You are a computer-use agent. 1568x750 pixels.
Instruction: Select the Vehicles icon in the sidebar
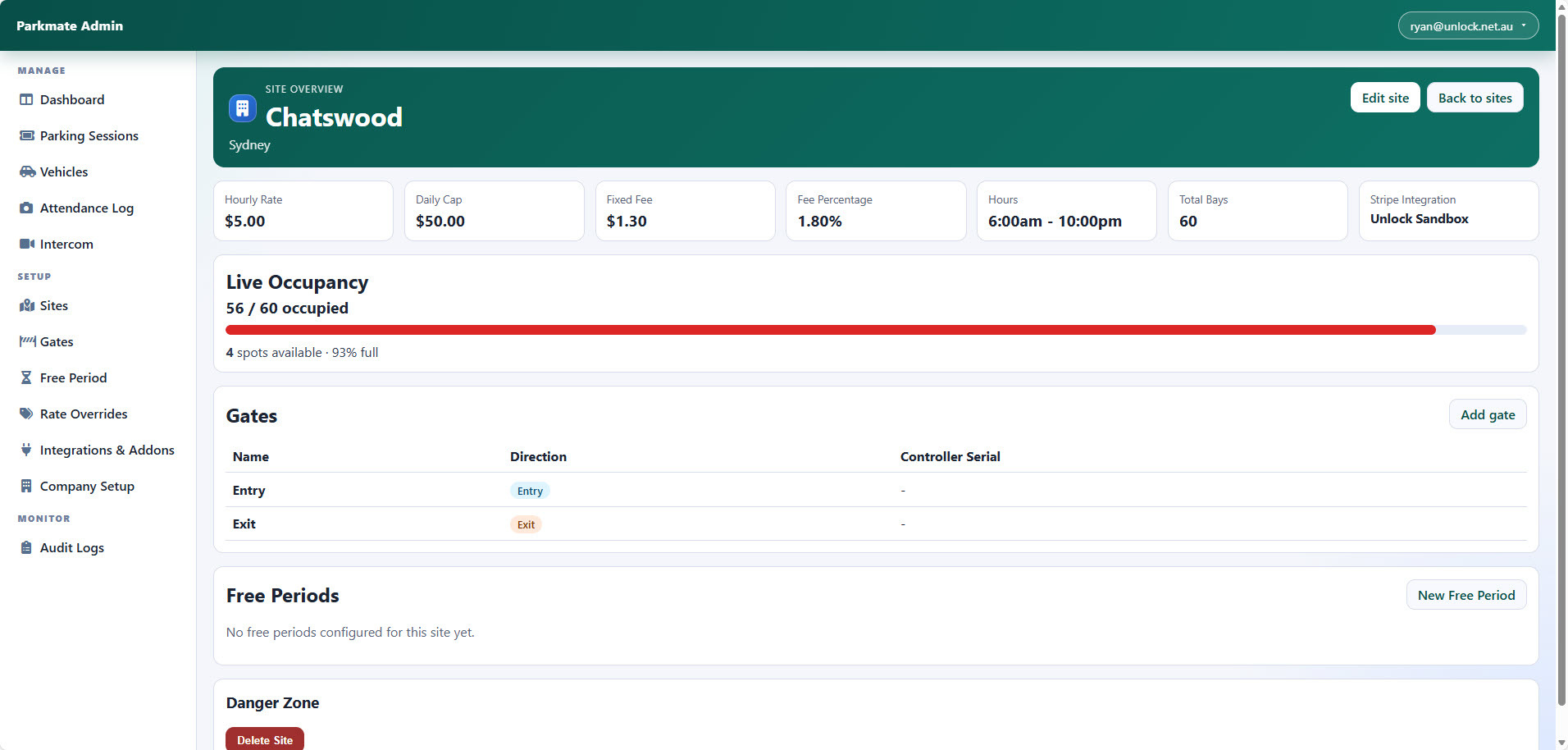27,171
